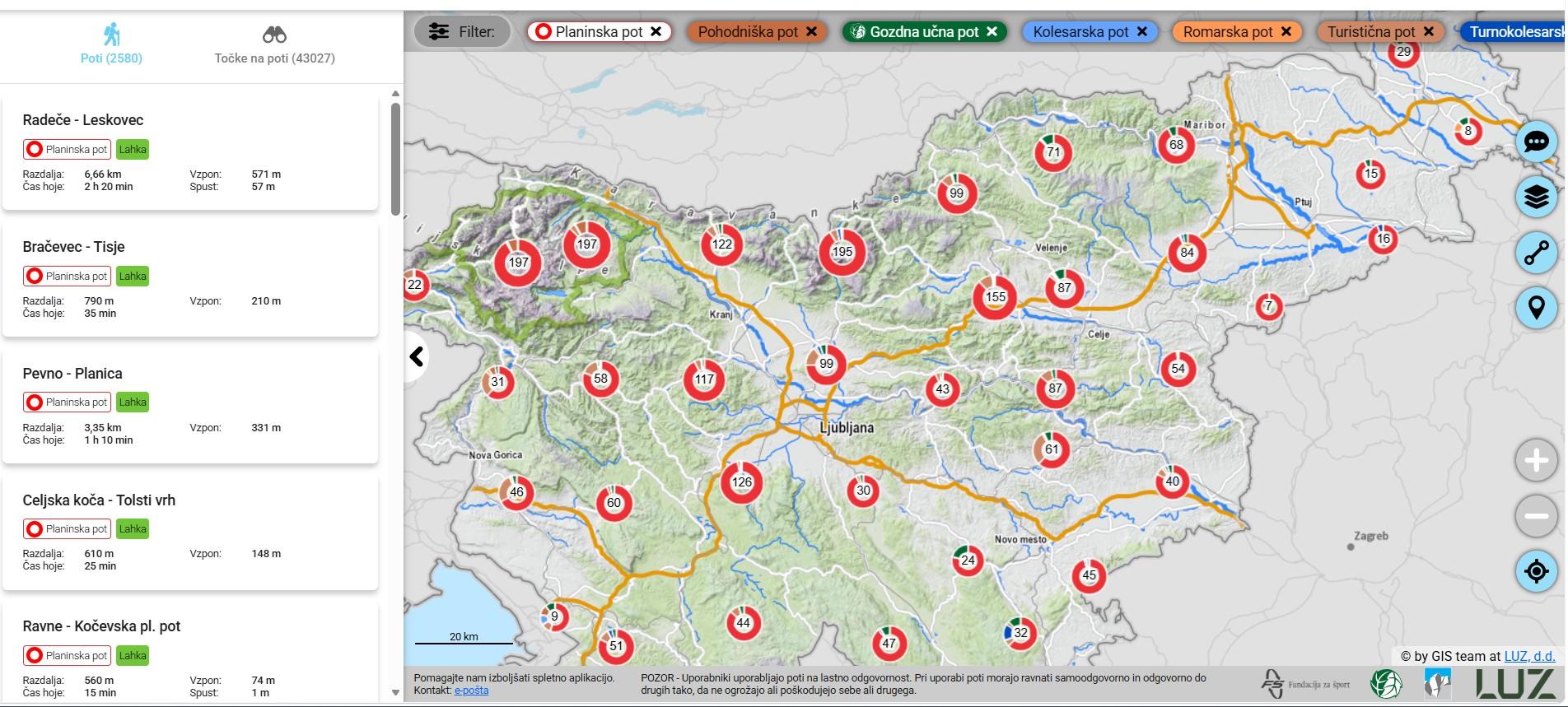This screenshot has width=1568, height=707.
Task: Zoom out of the map
Action: pyautogui.click(x=1536, y=516)
